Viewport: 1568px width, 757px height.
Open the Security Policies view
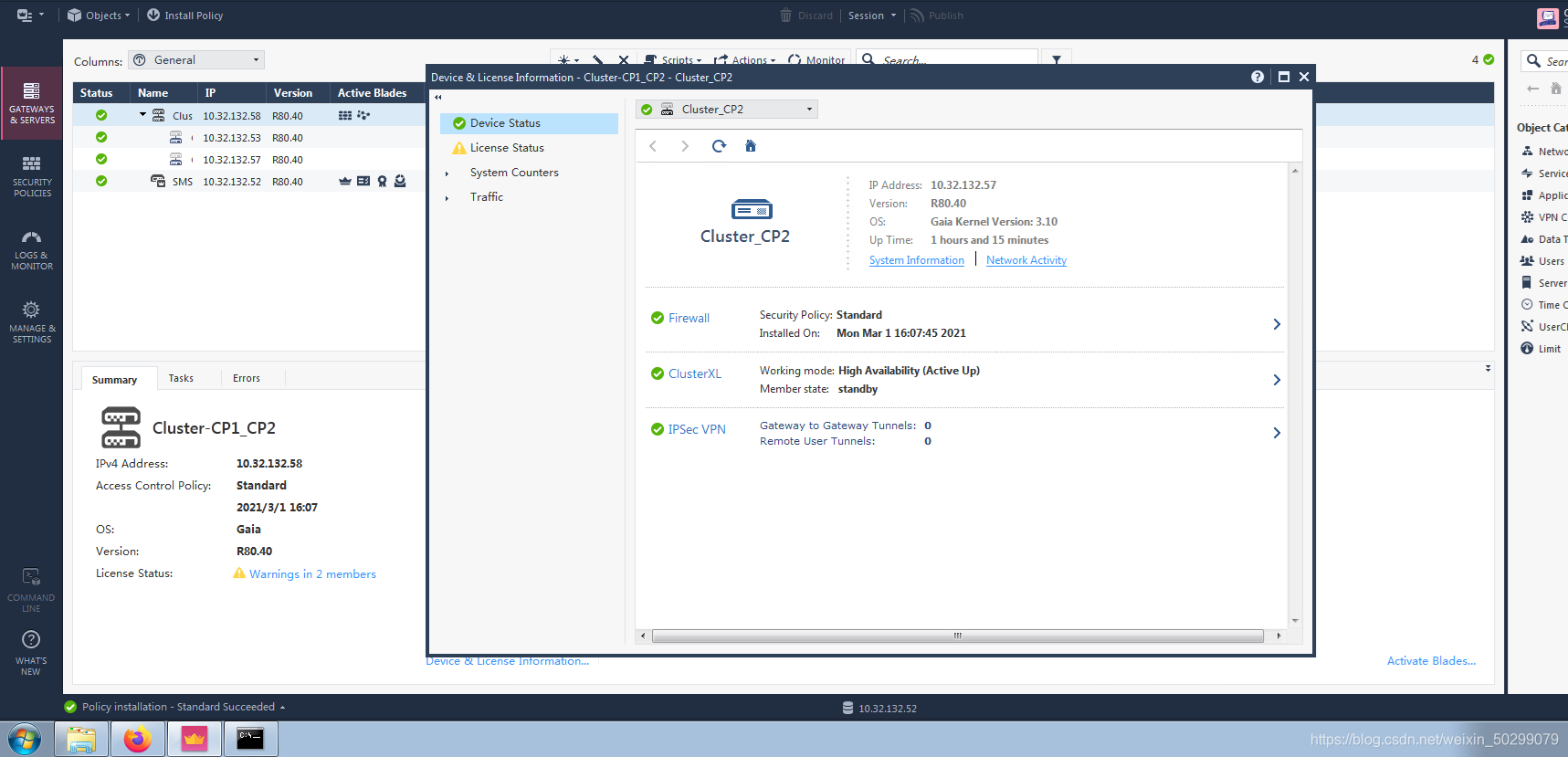[x=32, y=176]
